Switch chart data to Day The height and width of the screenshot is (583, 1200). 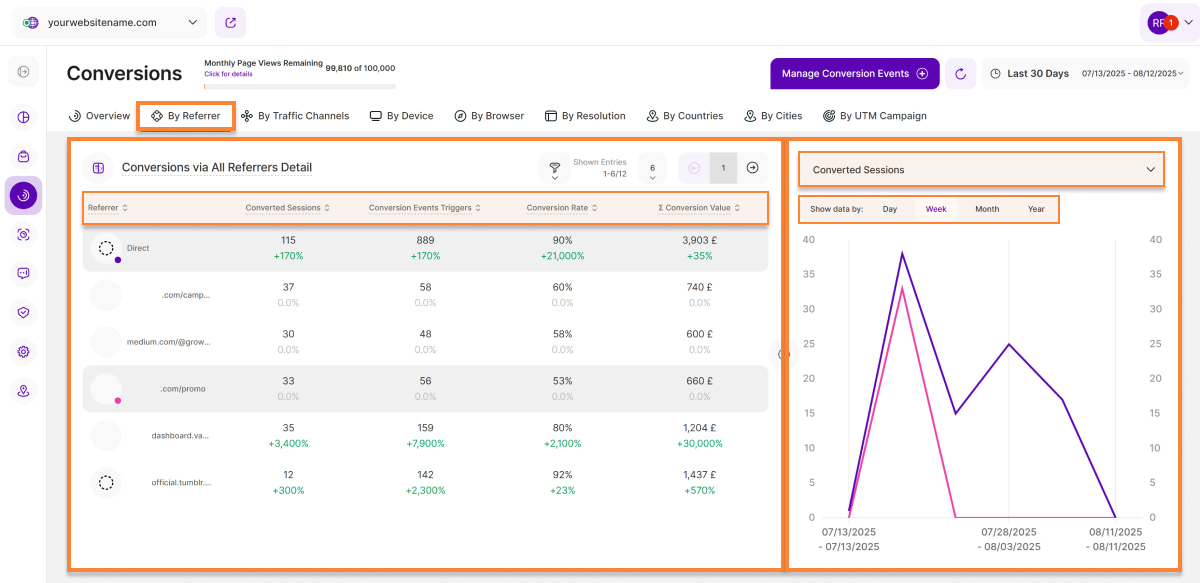[890, 209]
